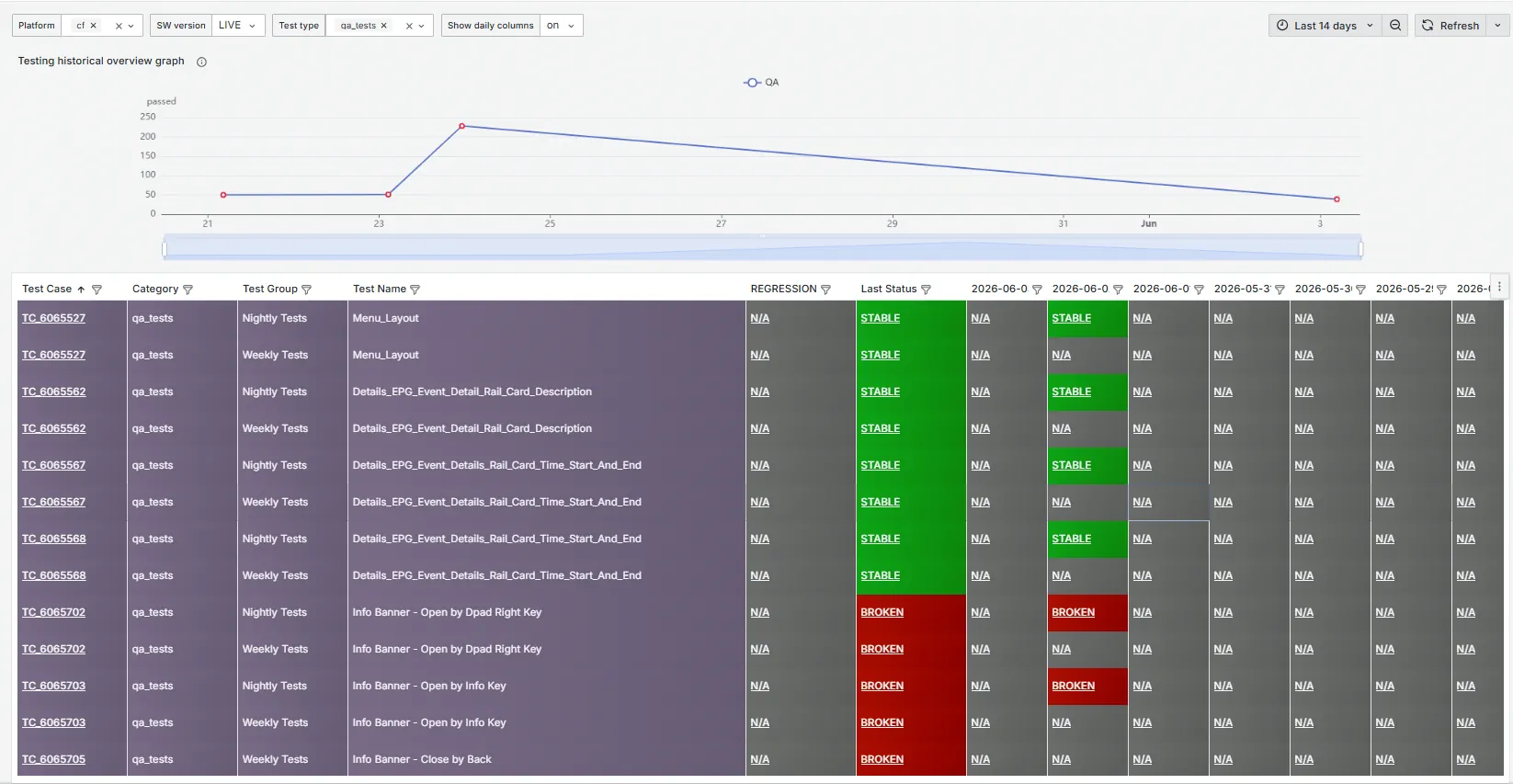Click the graph range slider right handle
The height and width of the screenshot is (784, 1513).
click(x=1360, y=248)
